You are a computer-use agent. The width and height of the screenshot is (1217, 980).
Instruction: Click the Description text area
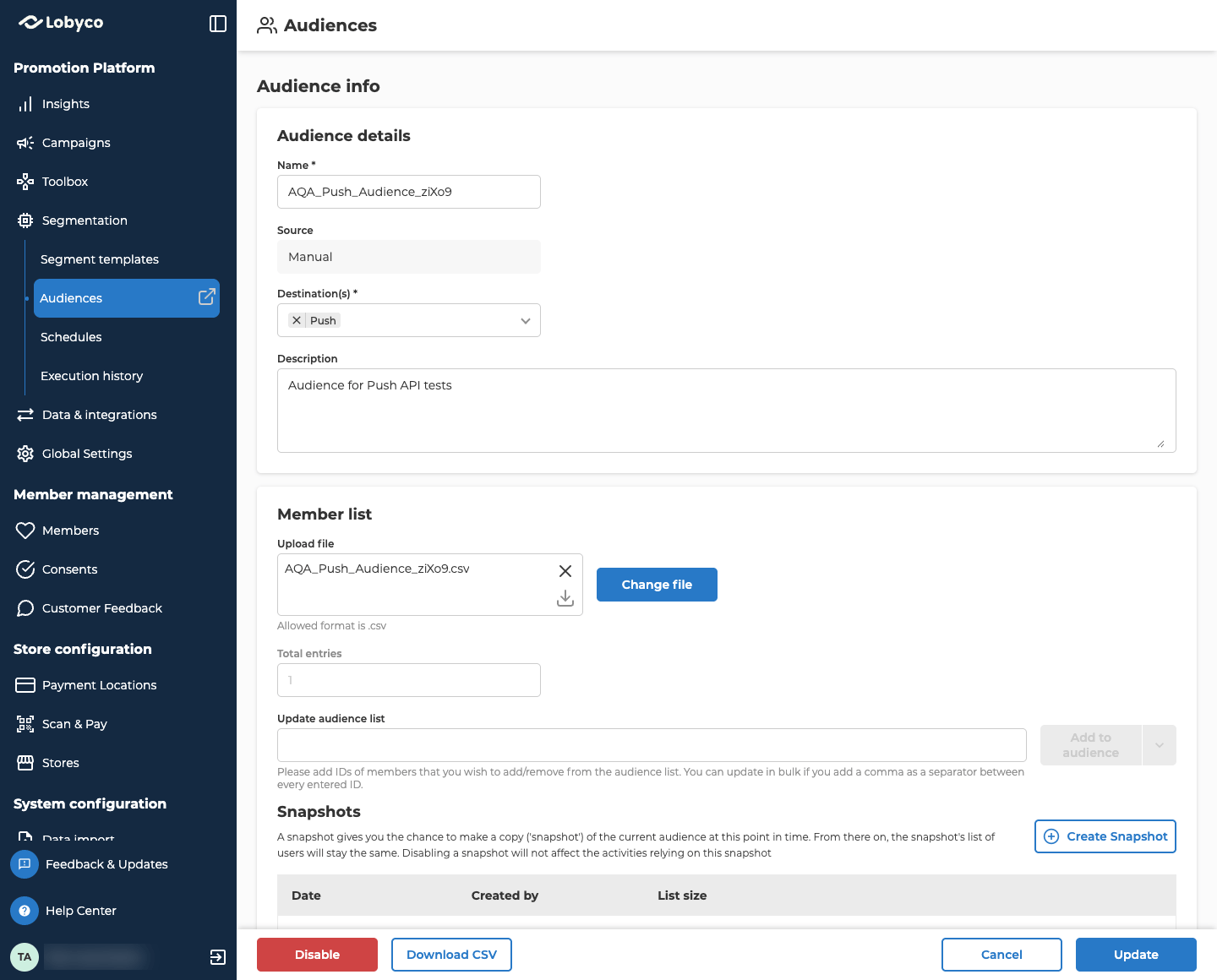coord(727,411)
